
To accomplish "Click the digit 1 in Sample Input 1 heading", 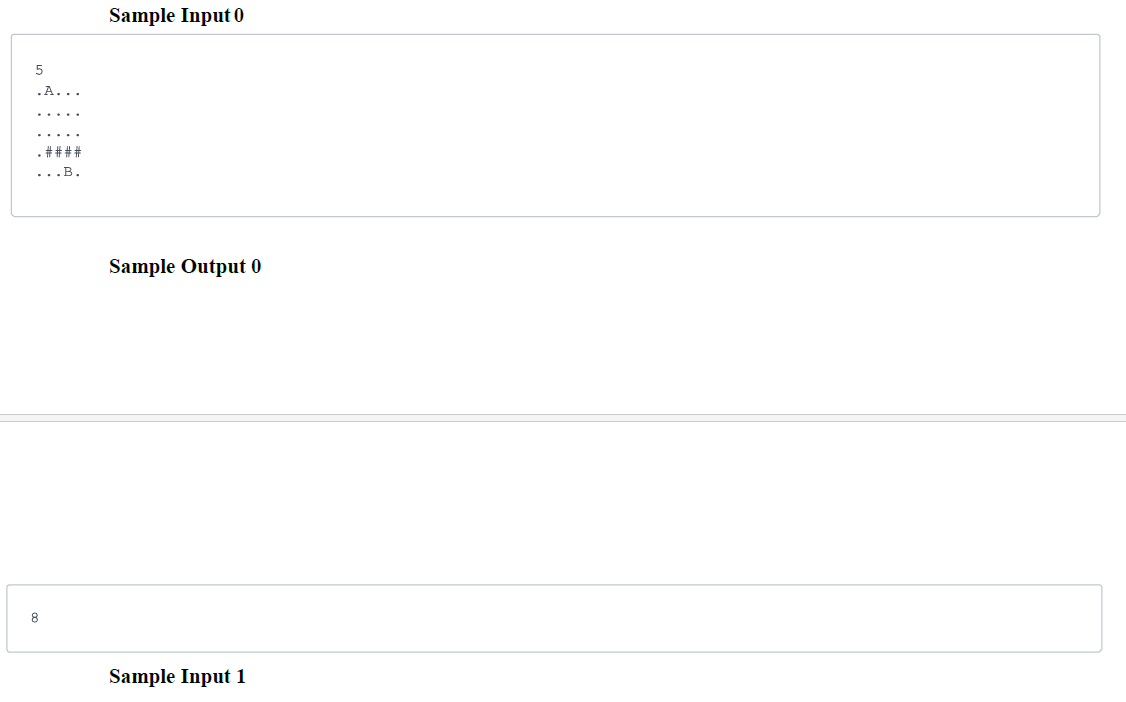I will click(241, 676).
